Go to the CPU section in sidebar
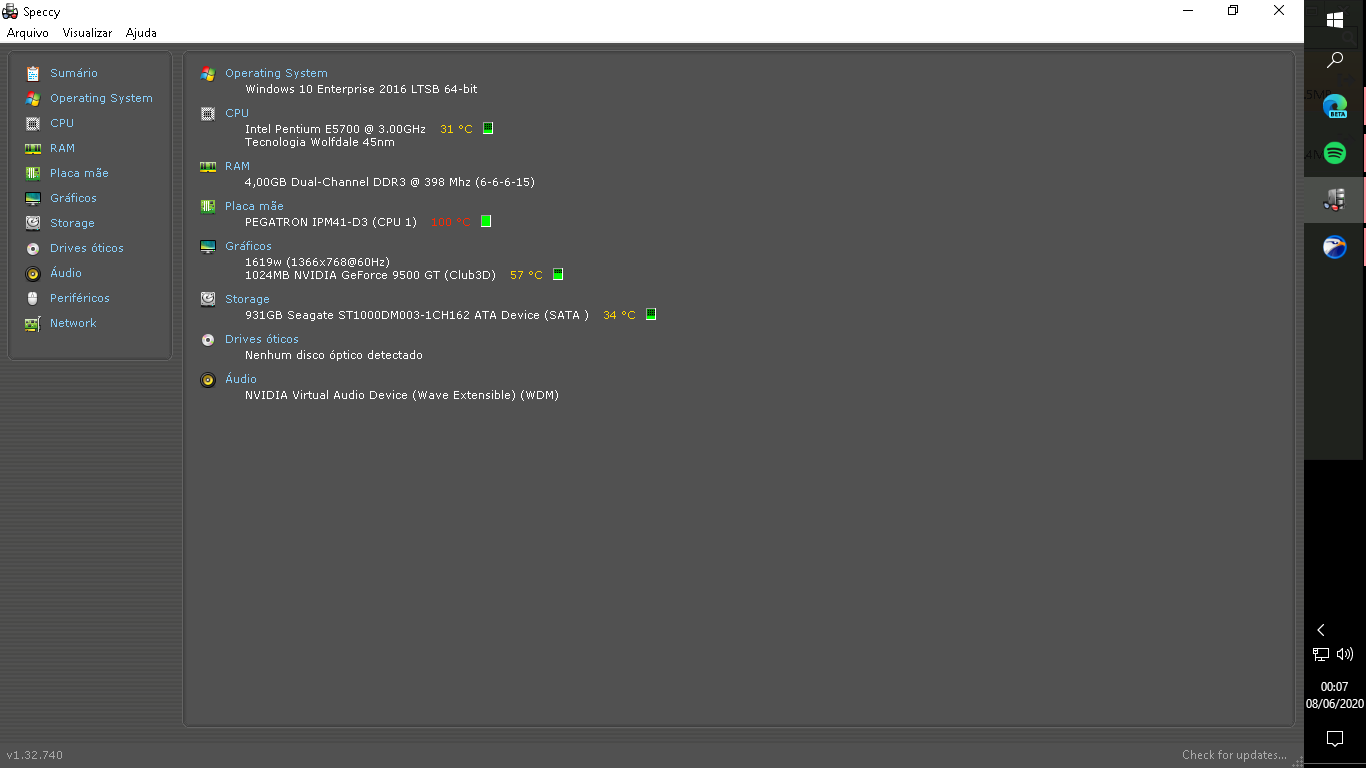1366x768 pixels. click(x=62, y=123)
